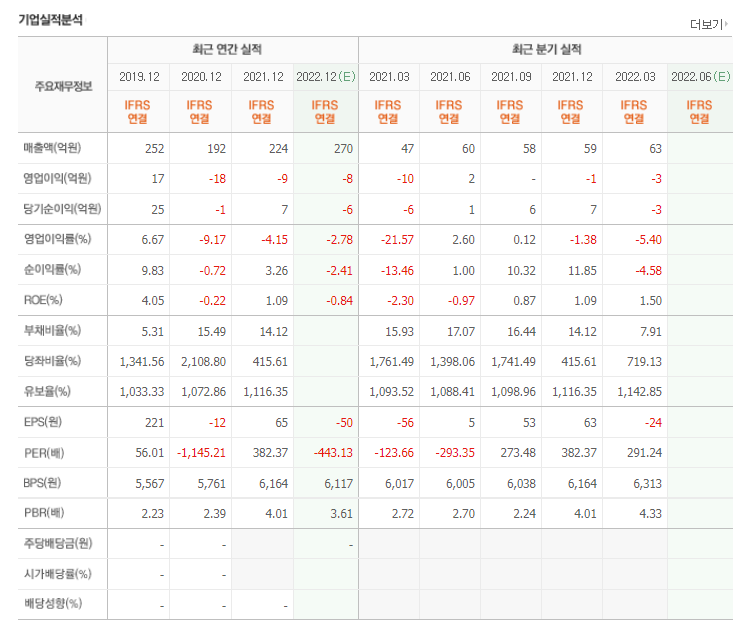This screenshot has width=741, height=629.
Task: Select the -56 EPS value
Action: pyautogui.click(x=405, y=423)
